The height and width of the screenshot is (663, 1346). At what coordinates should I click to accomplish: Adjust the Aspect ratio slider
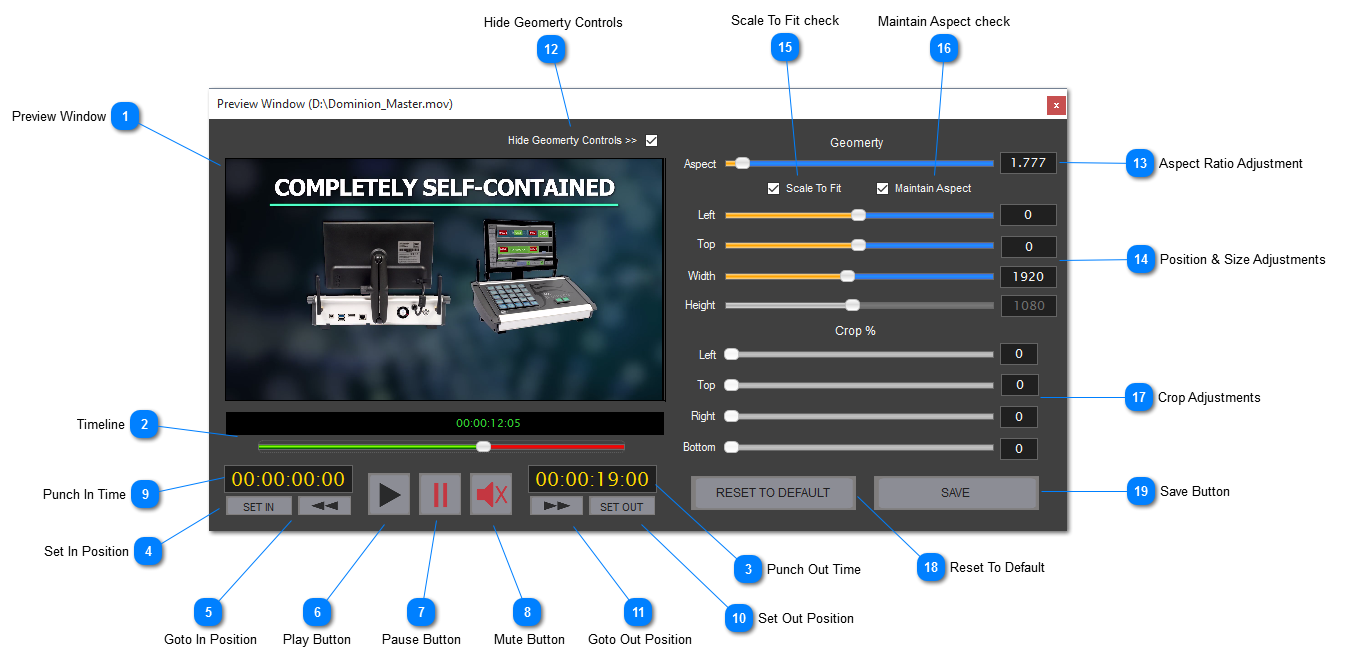[x=740, y=162]
